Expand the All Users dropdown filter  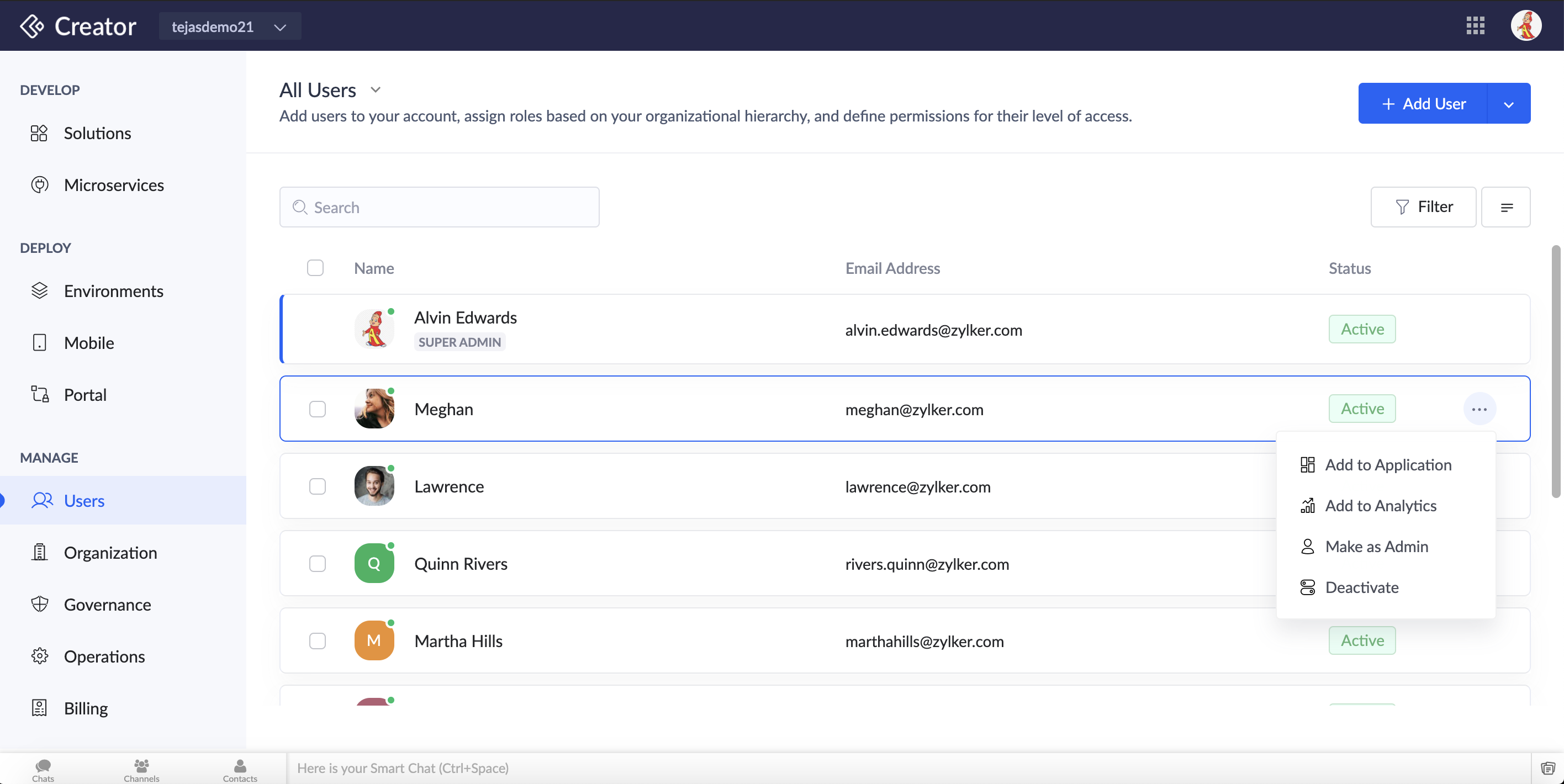click(375, 90)
